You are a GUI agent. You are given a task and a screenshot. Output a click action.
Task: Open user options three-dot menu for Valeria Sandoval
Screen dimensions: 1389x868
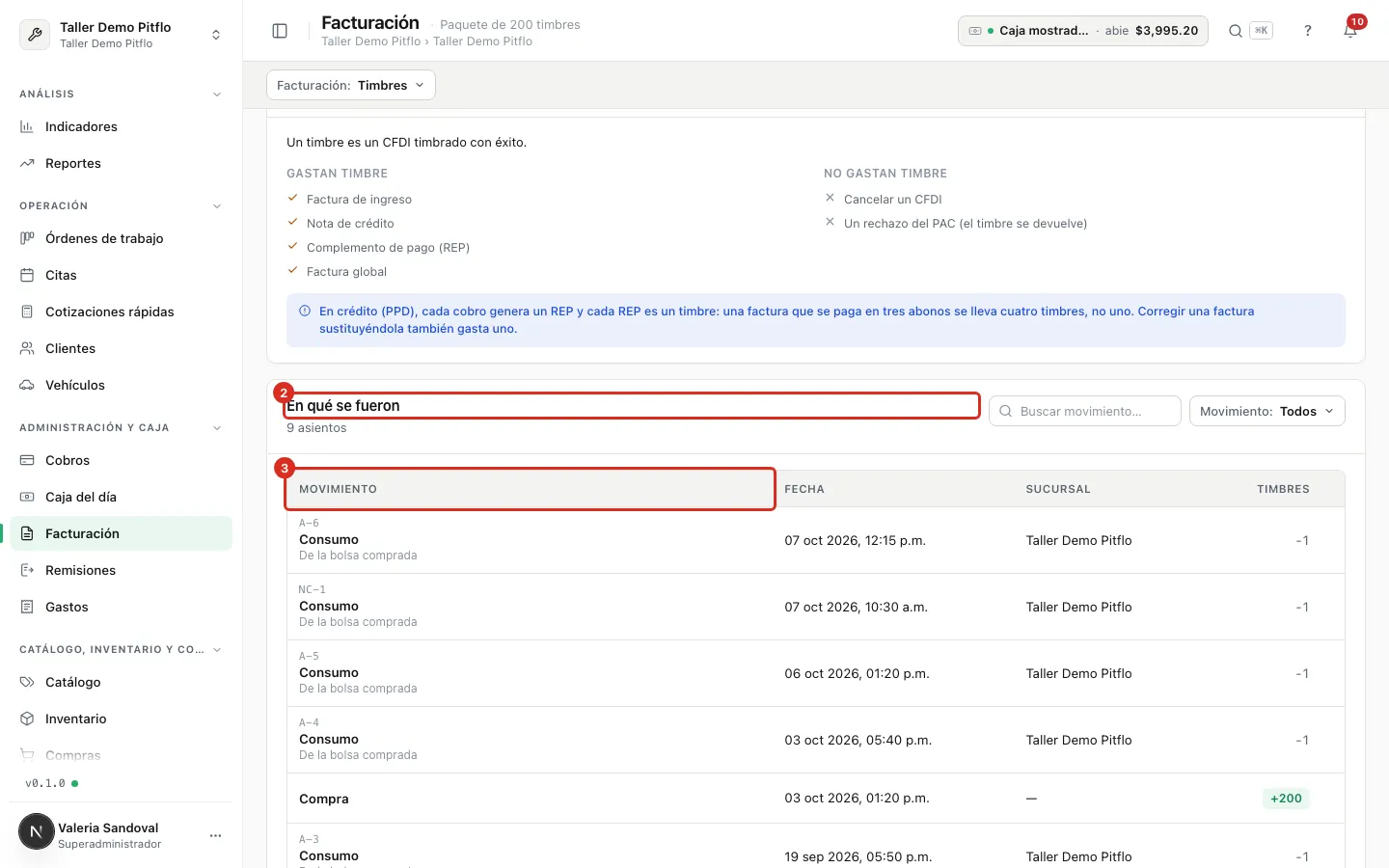point(216,835)
